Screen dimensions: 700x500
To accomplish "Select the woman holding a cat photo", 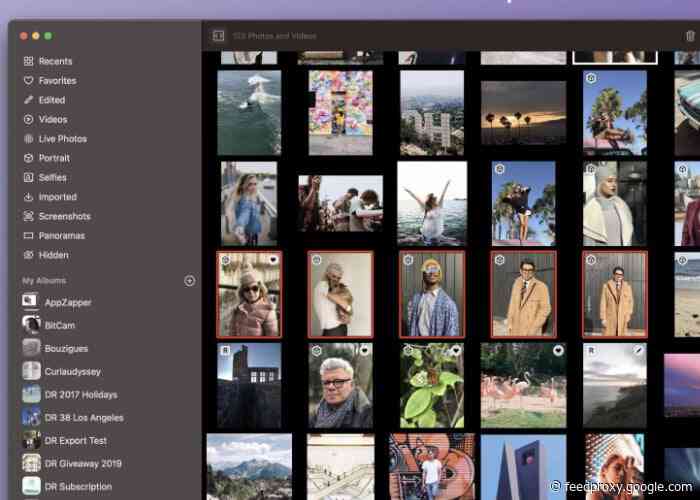I will click(341, 295).
